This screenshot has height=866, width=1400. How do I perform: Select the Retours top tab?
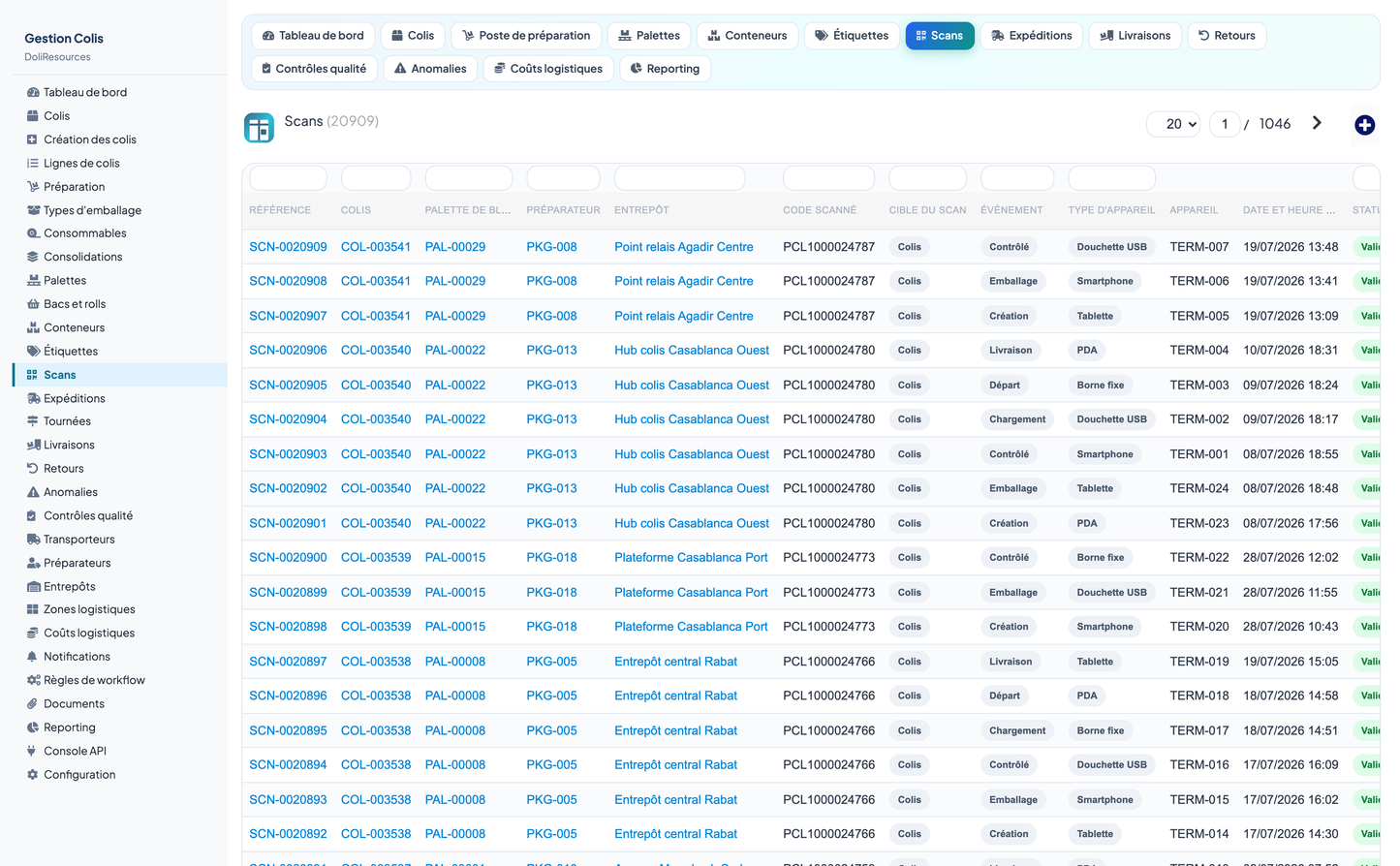click(1227, 36)
